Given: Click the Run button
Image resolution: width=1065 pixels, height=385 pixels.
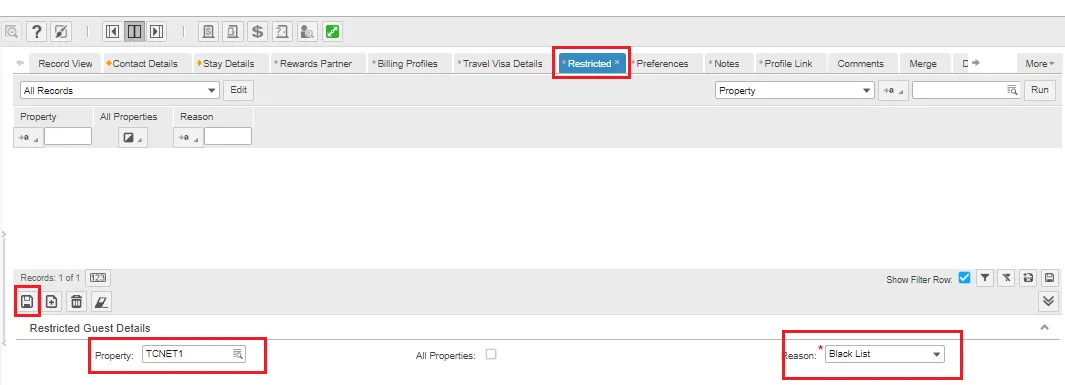Looking at the screenshot, I should click(x=1040, y=90).
